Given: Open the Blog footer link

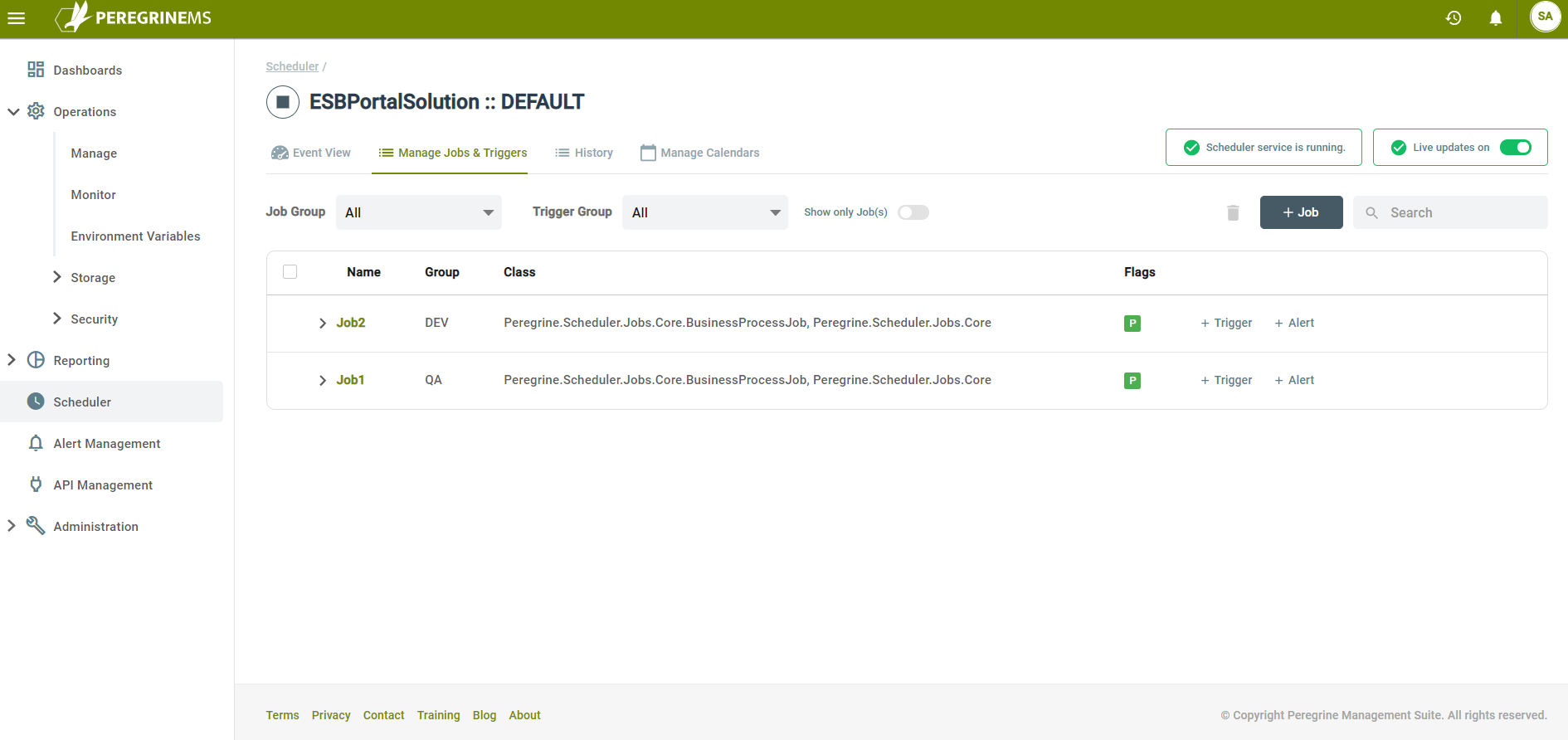Looking at the screenshot, I should (485, 715).
